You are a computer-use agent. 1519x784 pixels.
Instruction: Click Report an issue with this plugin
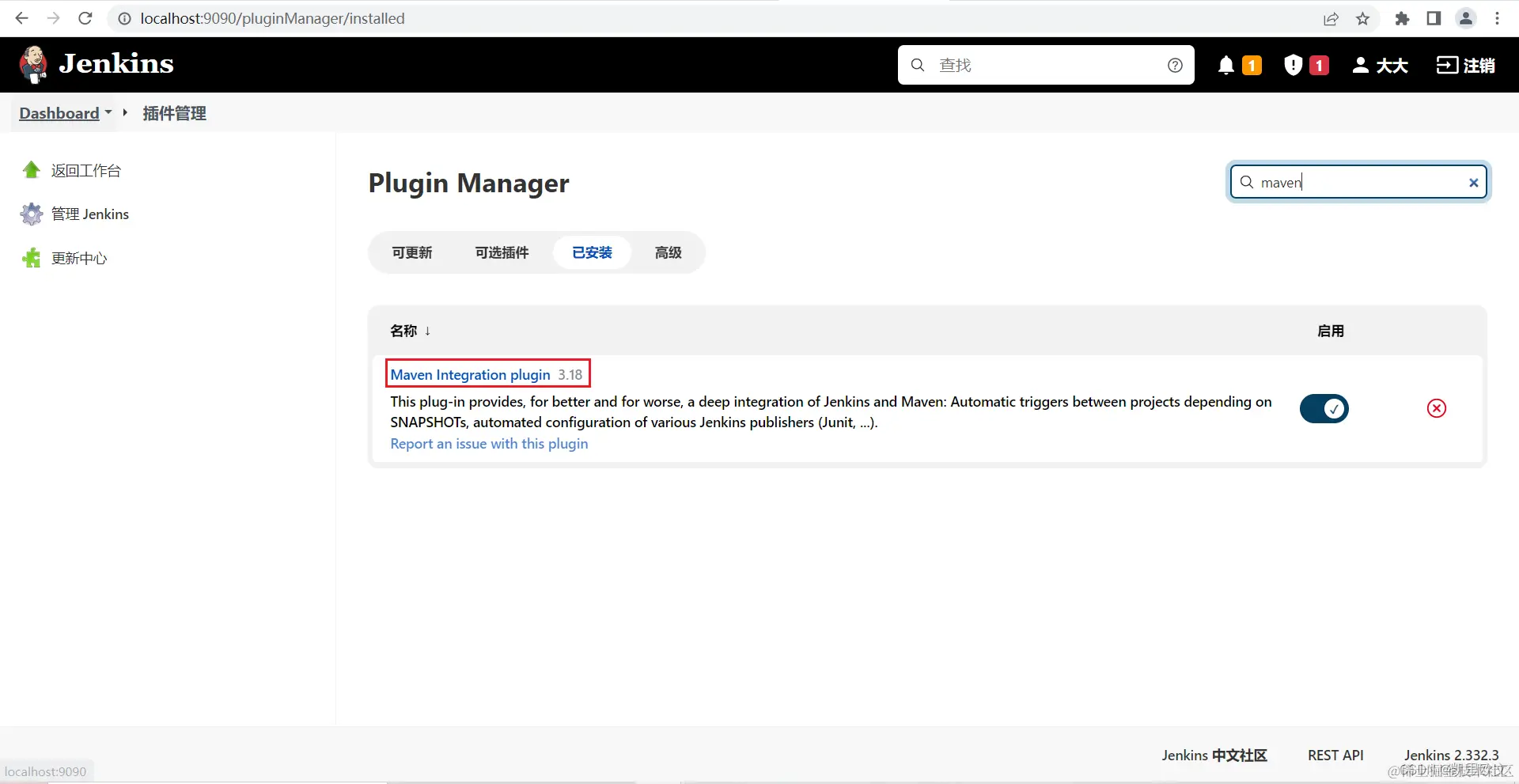click(489, 444)
